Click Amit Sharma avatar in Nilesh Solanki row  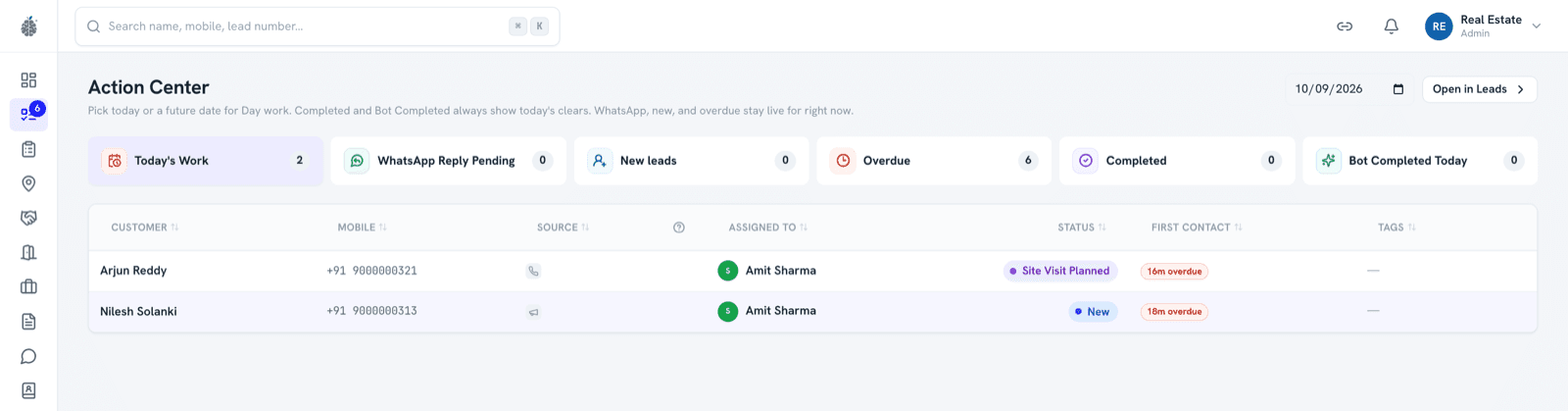[x=727, y=311]
